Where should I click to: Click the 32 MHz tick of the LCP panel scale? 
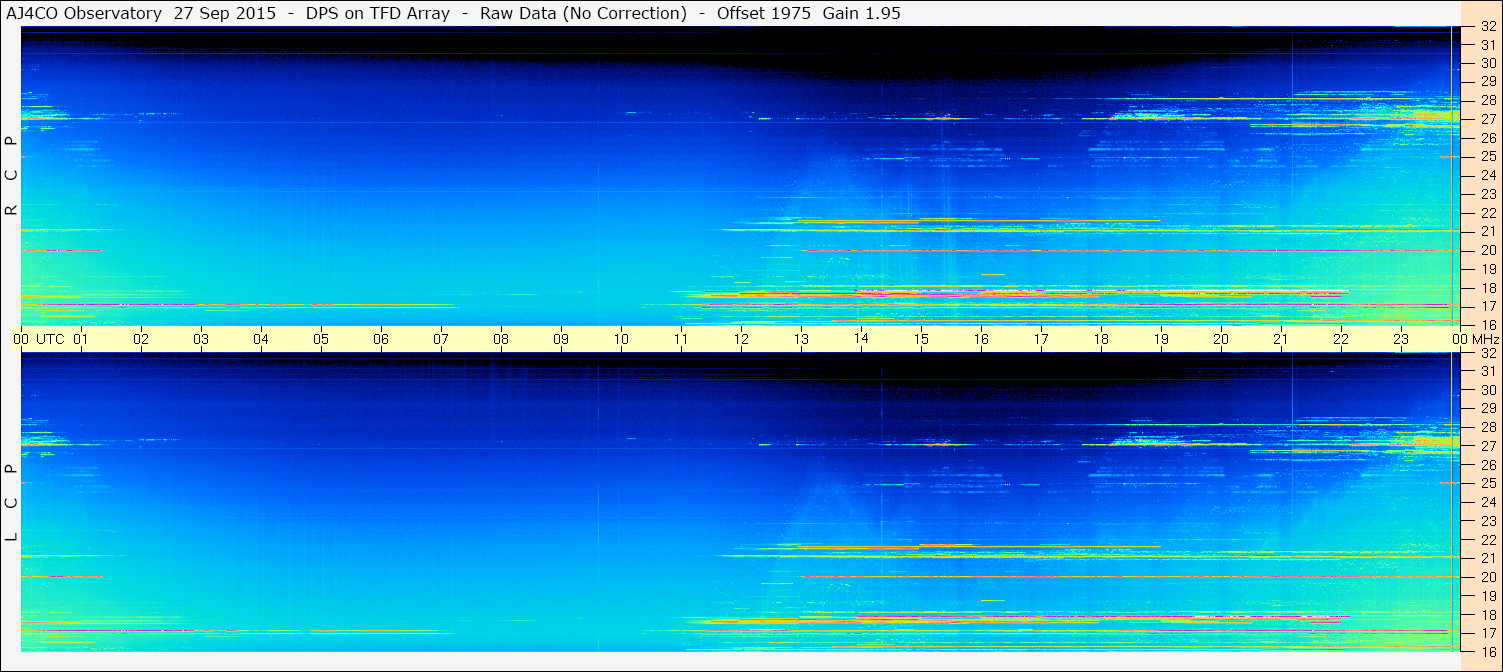click(1488, 353)
